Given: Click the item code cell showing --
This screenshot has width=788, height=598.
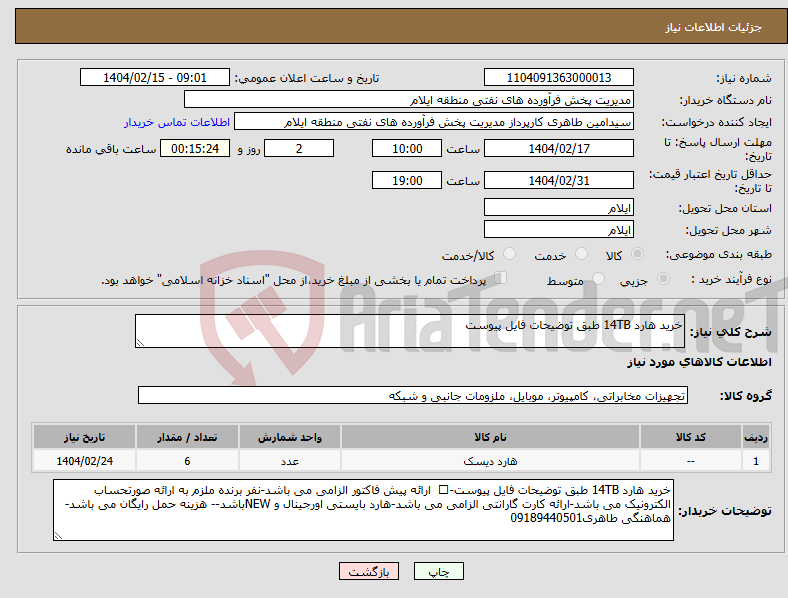Looking at the screenshot, I should pos(691,461).
